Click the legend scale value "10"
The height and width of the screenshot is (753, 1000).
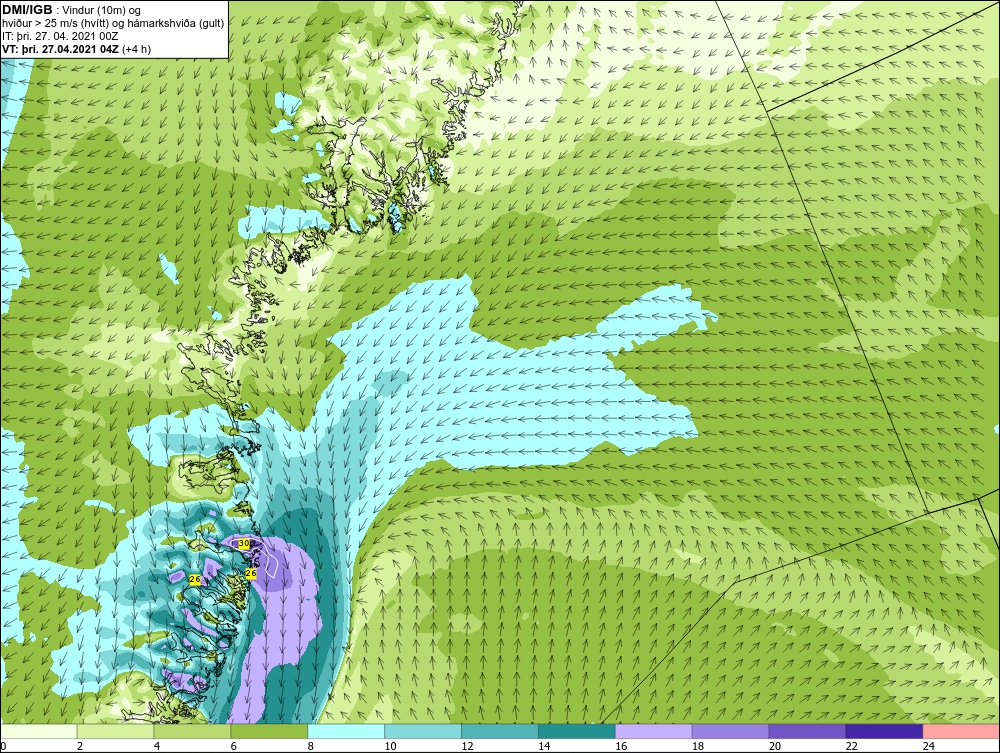point(390,746)
